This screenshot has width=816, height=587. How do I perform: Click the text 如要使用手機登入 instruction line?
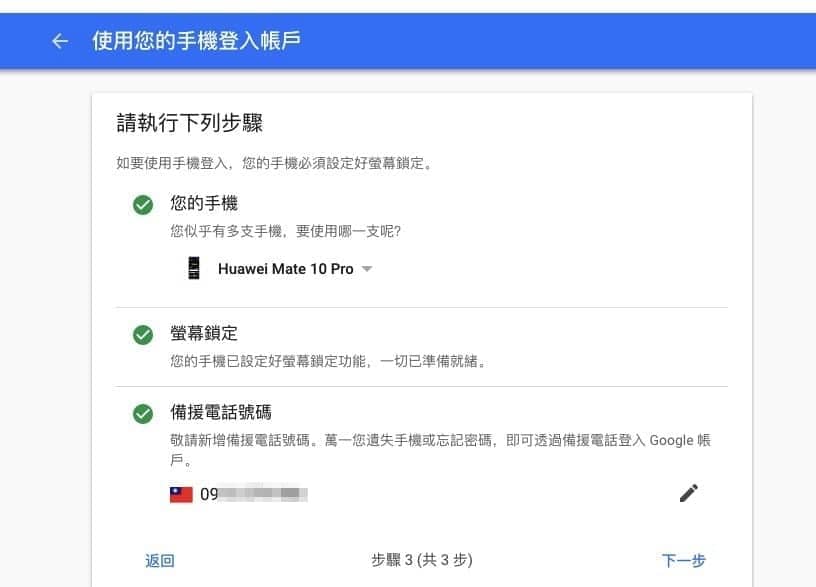pyautogui.click(x=274, y=163)
